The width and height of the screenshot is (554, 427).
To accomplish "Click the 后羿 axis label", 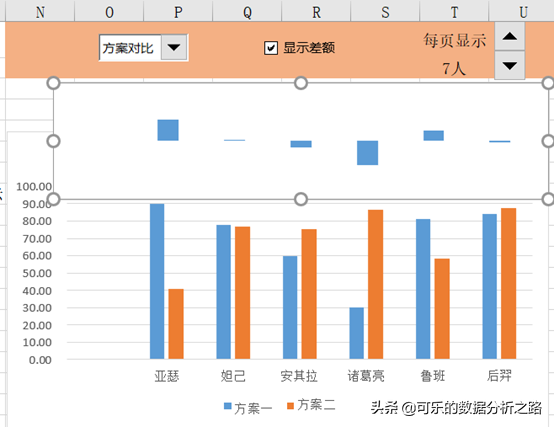I will (499, 375).
